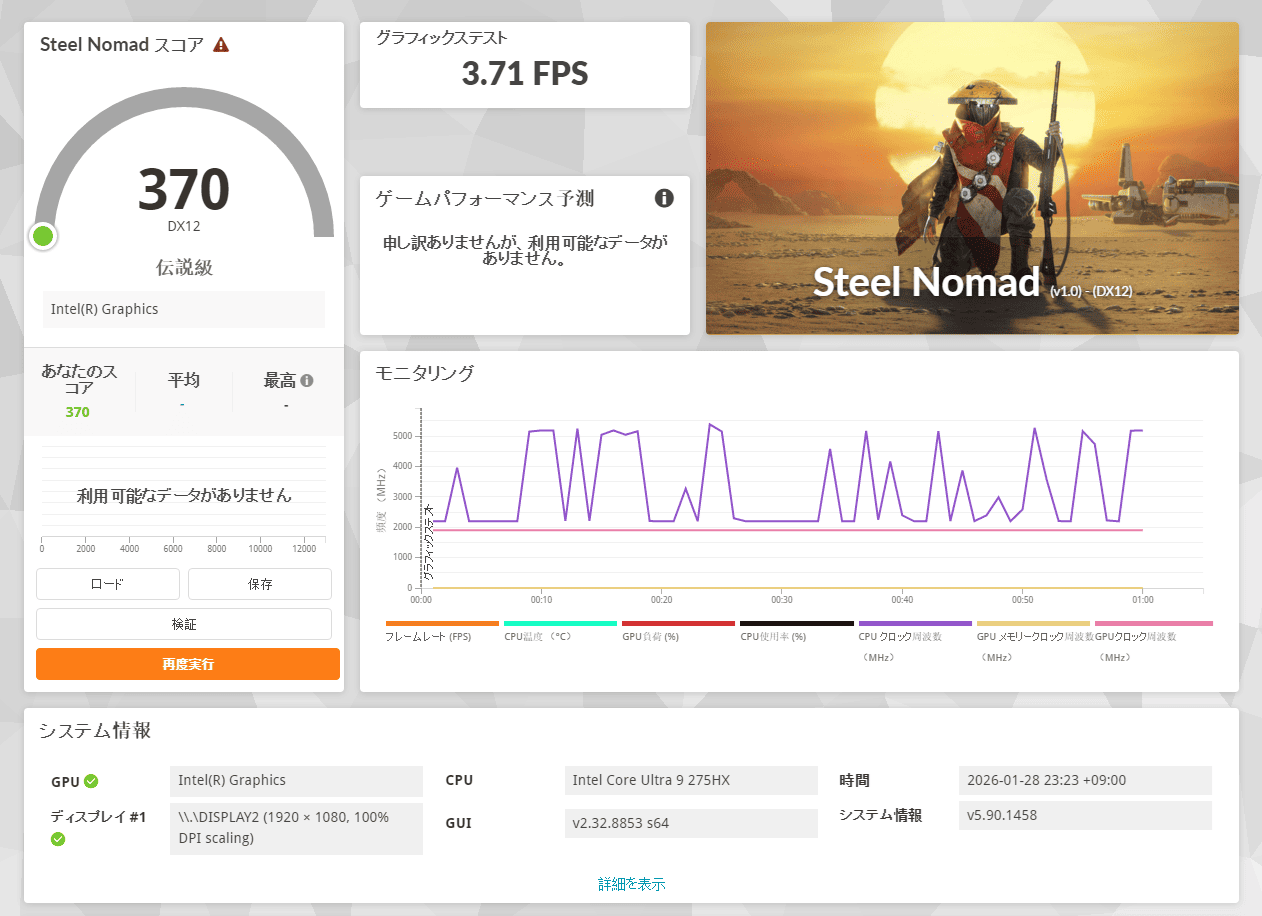Toggle the CPU使用率 (%) legend series
Viewport: 1262px width, 916px height.
click(773, 636)
